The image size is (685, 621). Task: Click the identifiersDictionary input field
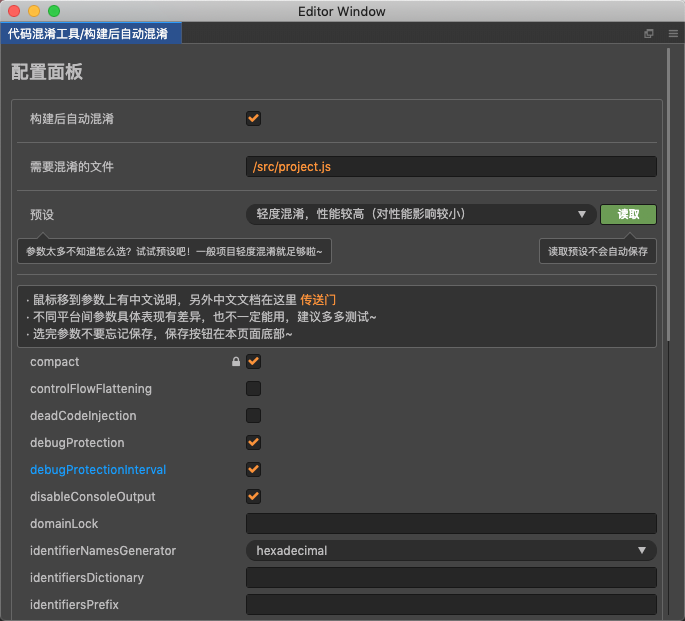pos(451,578)
